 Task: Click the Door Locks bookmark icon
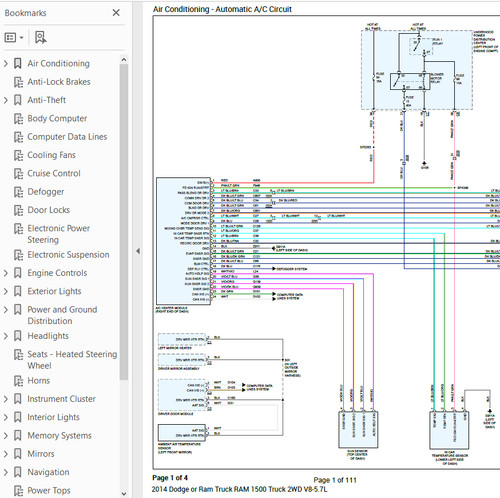click(x=18, y=210)
